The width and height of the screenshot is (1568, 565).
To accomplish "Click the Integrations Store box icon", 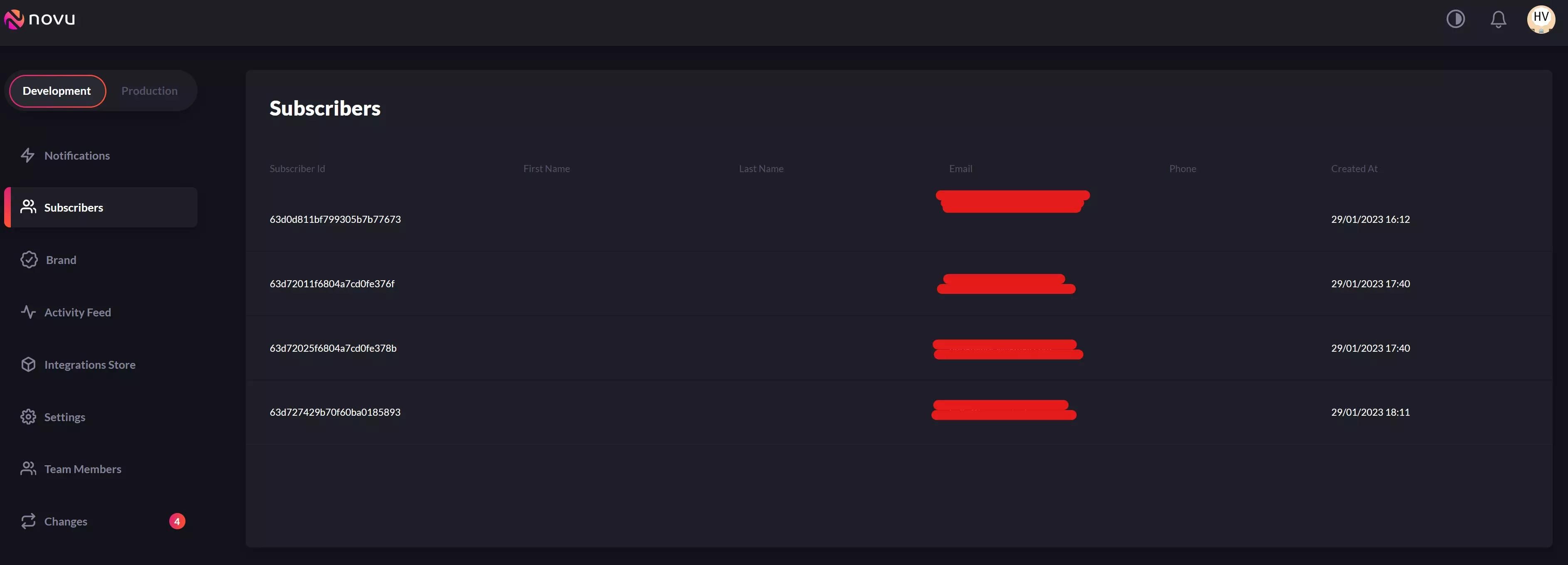I will pos(29,364).
